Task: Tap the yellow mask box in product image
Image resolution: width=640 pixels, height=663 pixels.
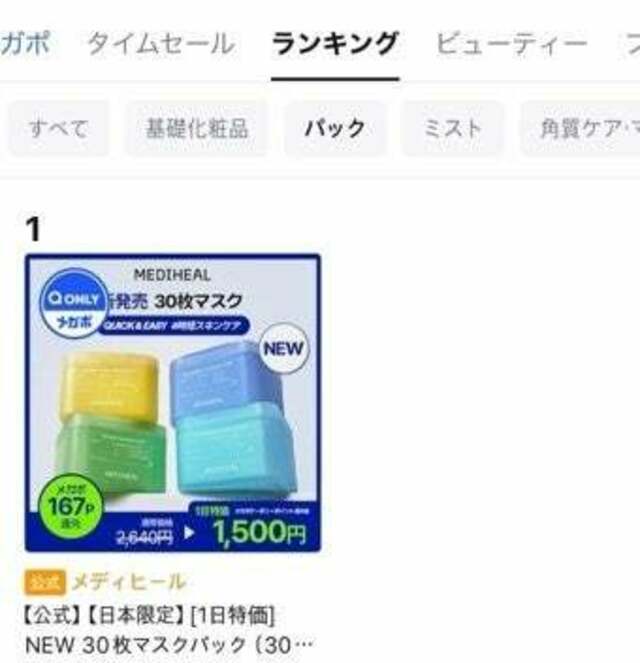Action: [x=108, y=386]
